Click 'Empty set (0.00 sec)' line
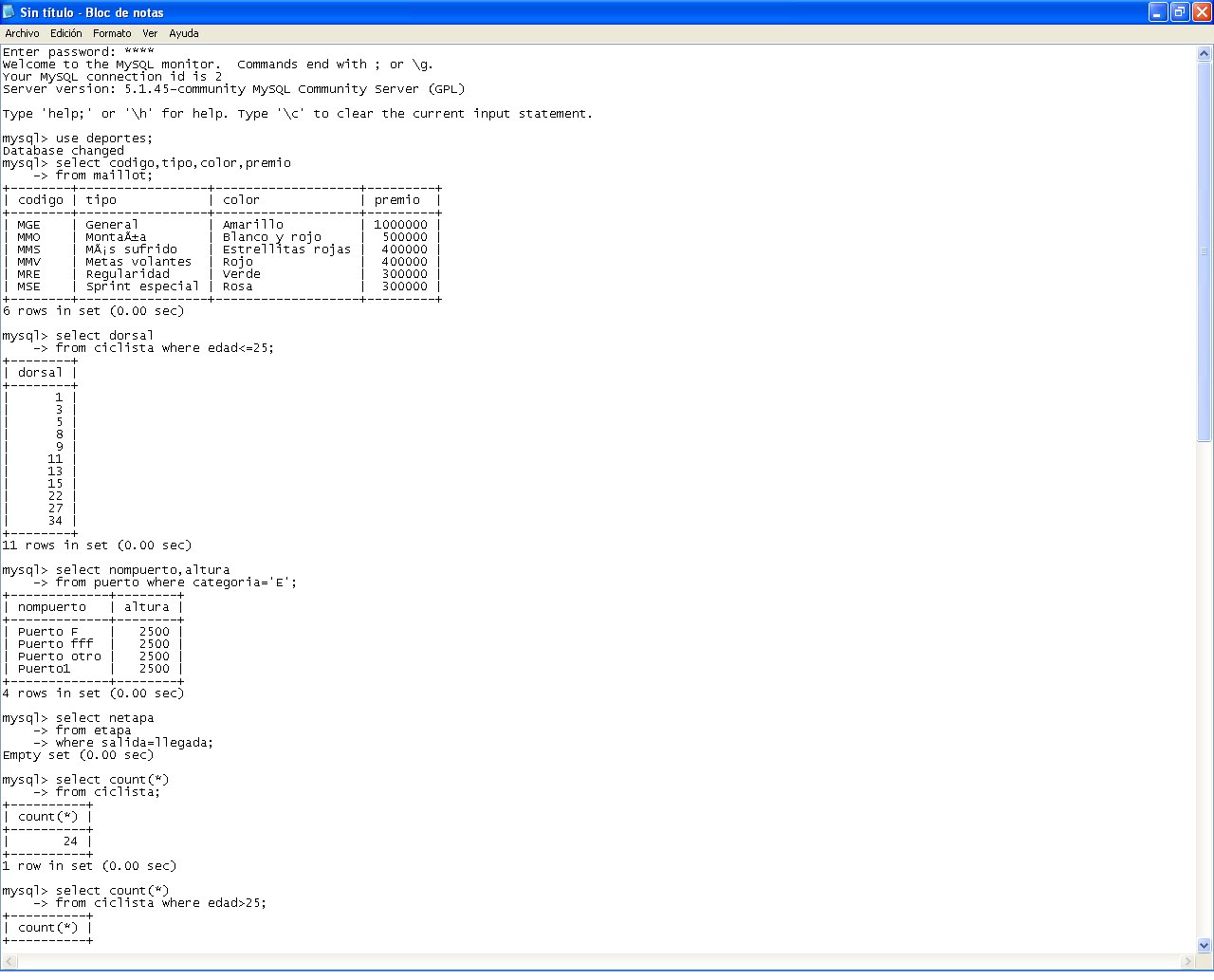 (x=78, y=755)
